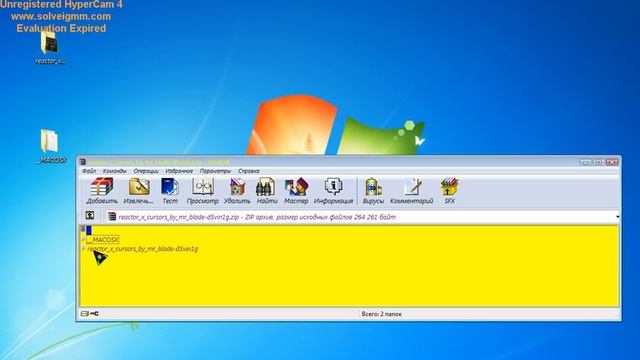
Task: Click the drive icon in status bar
Action: [85, 313]
